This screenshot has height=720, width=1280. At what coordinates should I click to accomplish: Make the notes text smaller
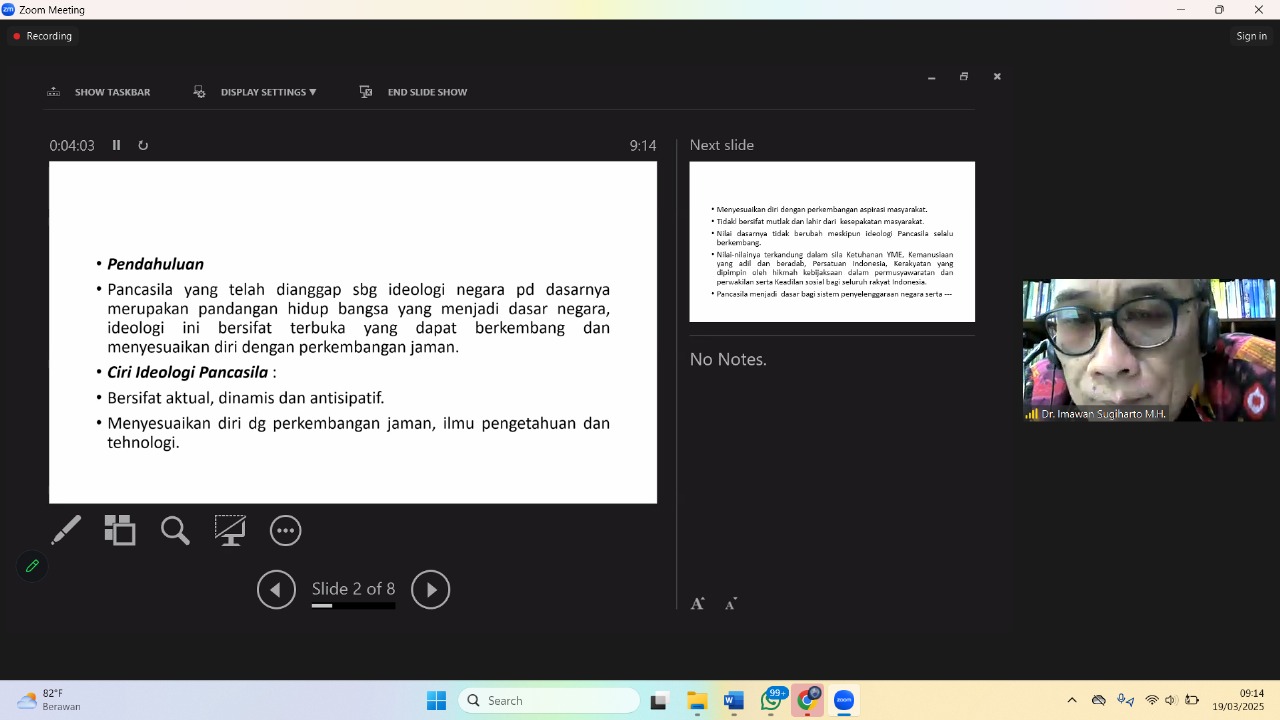click(x=731, y=603)
